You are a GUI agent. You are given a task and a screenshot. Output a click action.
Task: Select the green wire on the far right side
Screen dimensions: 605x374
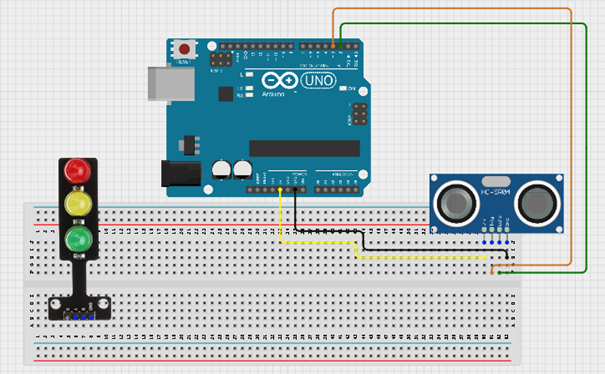586,149
